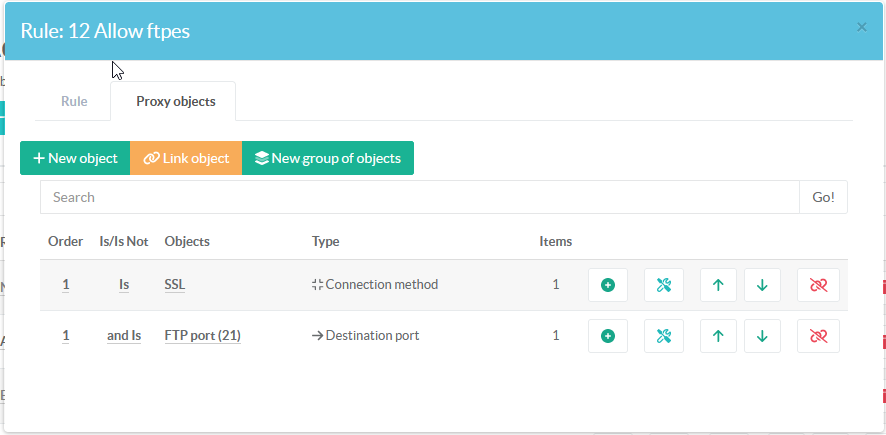Move FTP port (21) object up

click(717, 336)
